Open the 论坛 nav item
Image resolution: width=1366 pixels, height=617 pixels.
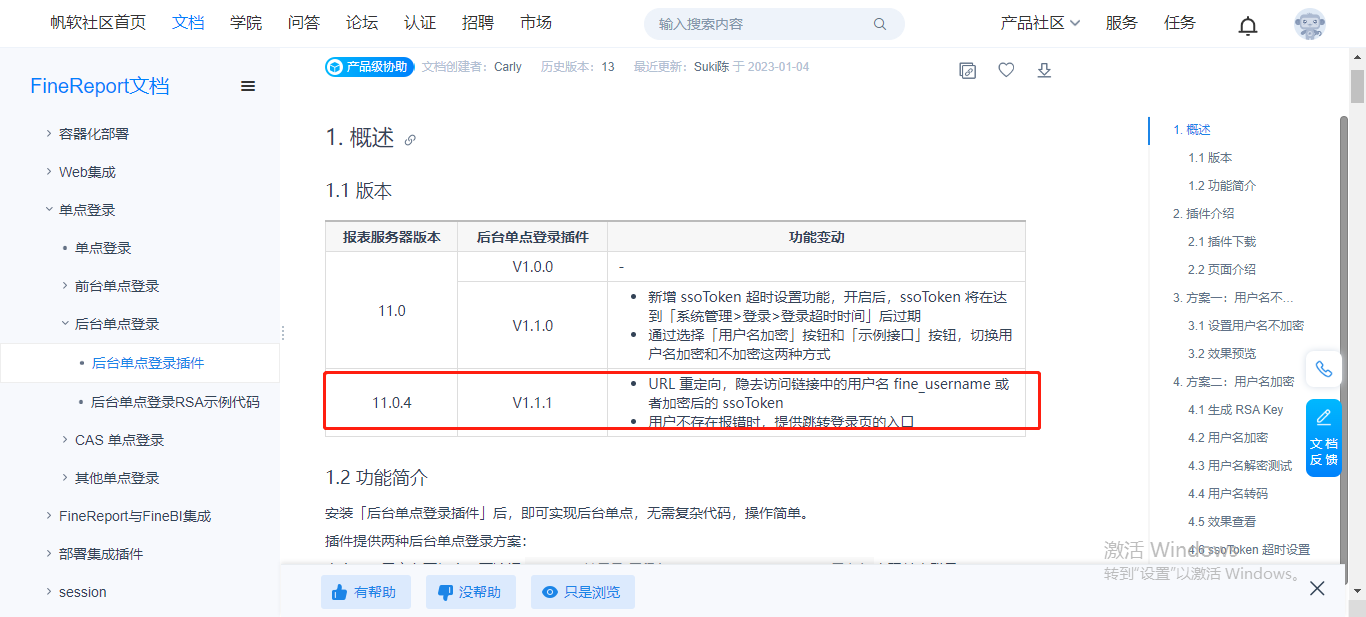362,23
